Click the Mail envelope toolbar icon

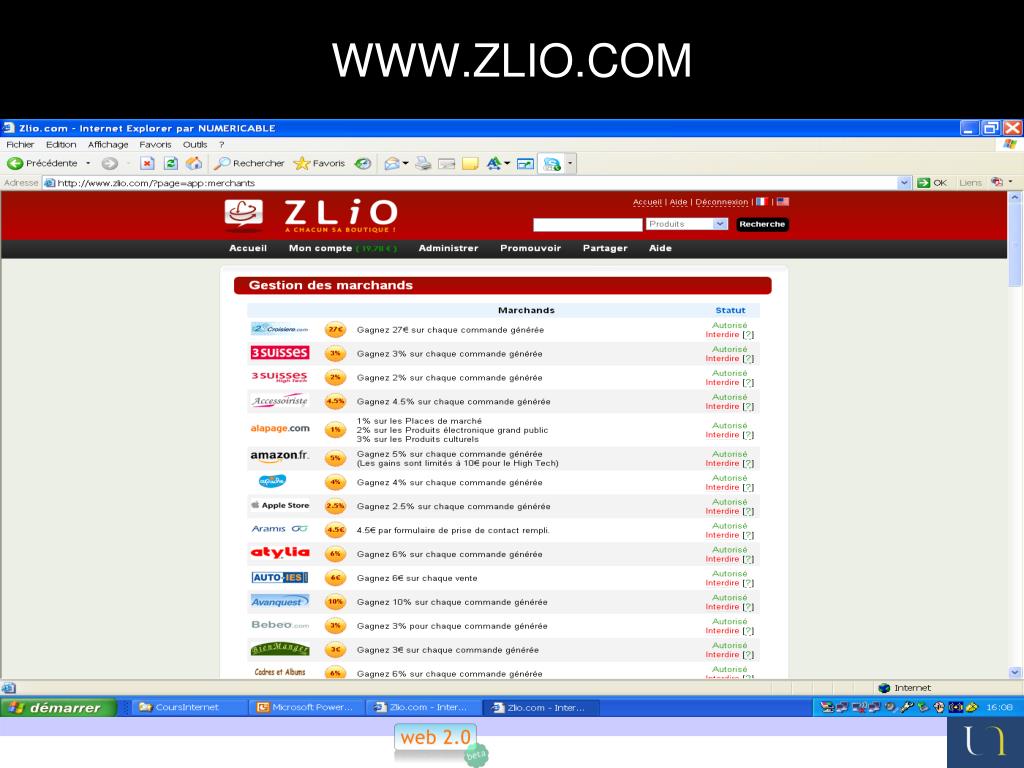[392, 163]
